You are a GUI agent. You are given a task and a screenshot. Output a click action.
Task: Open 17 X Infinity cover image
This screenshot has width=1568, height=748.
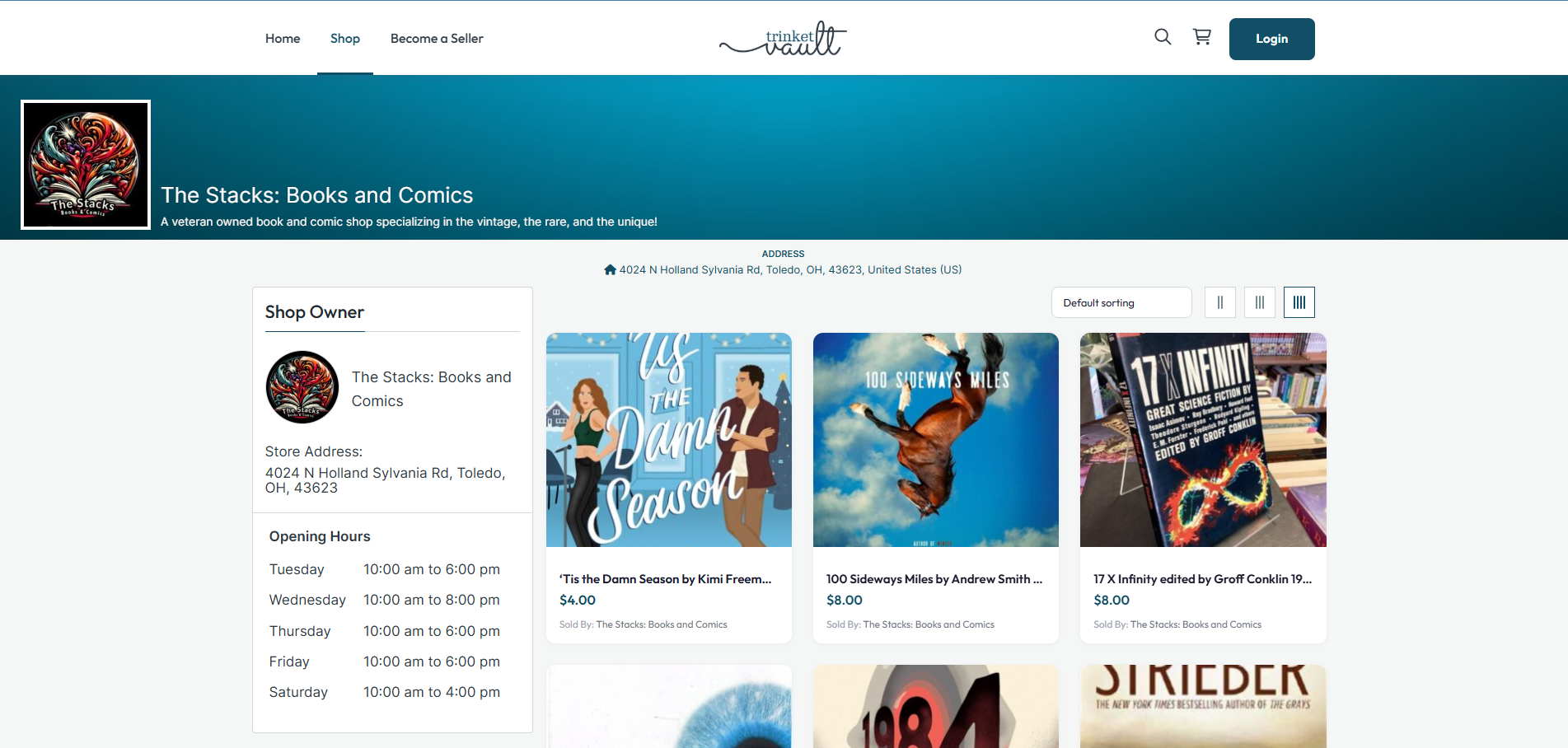(1203, 440)
